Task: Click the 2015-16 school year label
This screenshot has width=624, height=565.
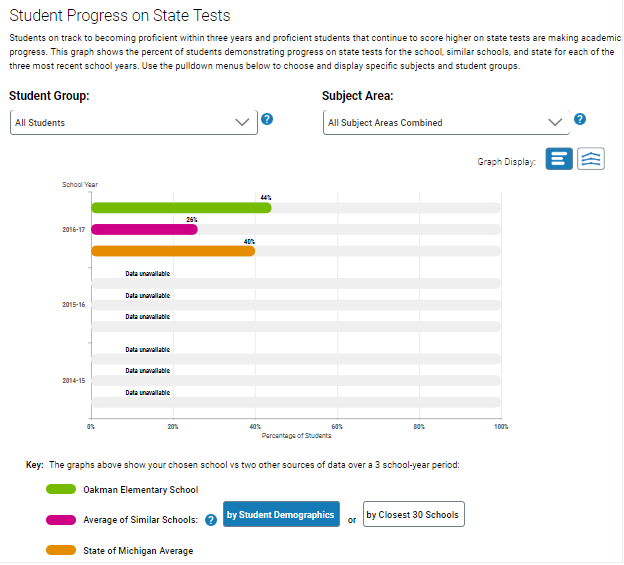Action: tap(73, 305)
